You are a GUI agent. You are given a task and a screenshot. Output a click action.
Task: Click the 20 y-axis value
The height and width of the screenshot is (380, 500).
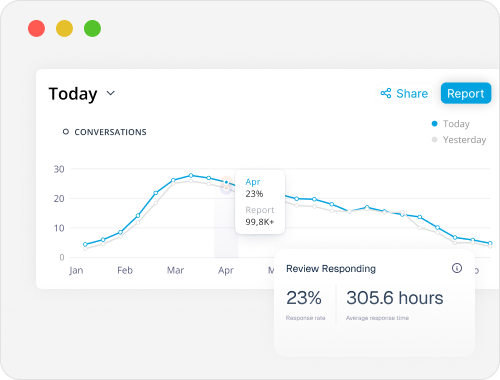tap(59, 199)
